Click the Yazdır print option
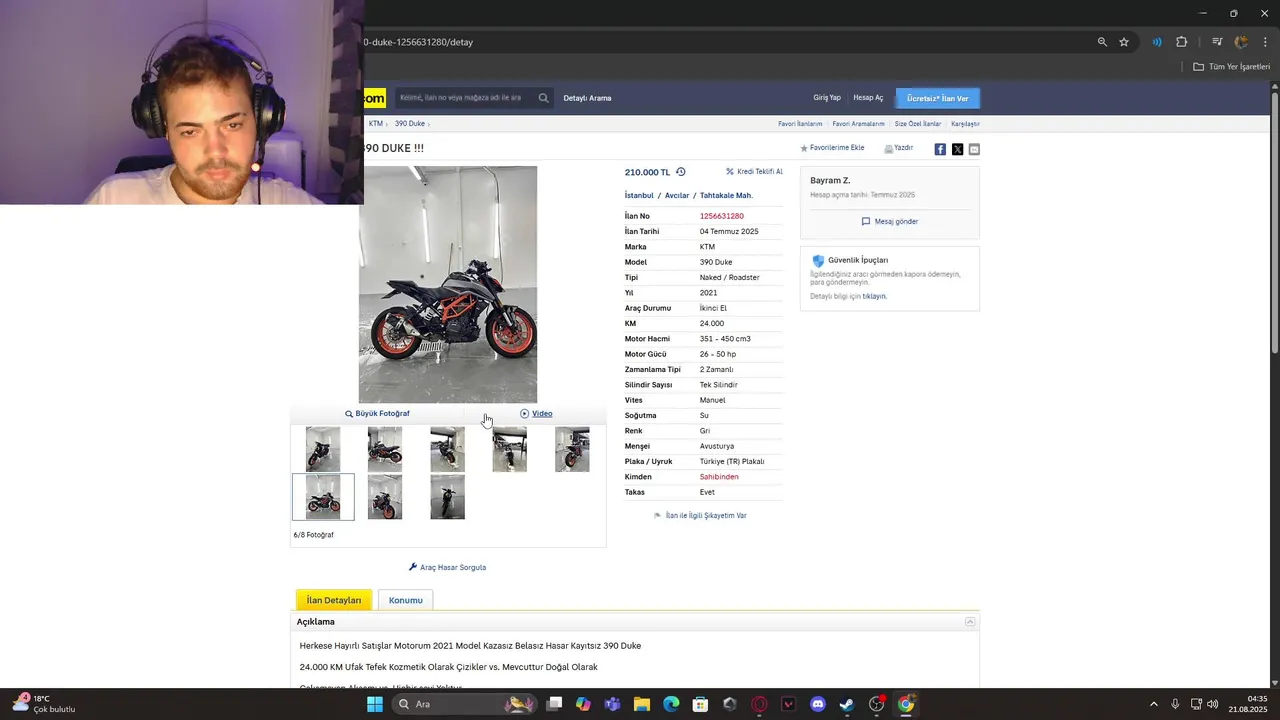1280x720 pixels. [x=899, y=148]
